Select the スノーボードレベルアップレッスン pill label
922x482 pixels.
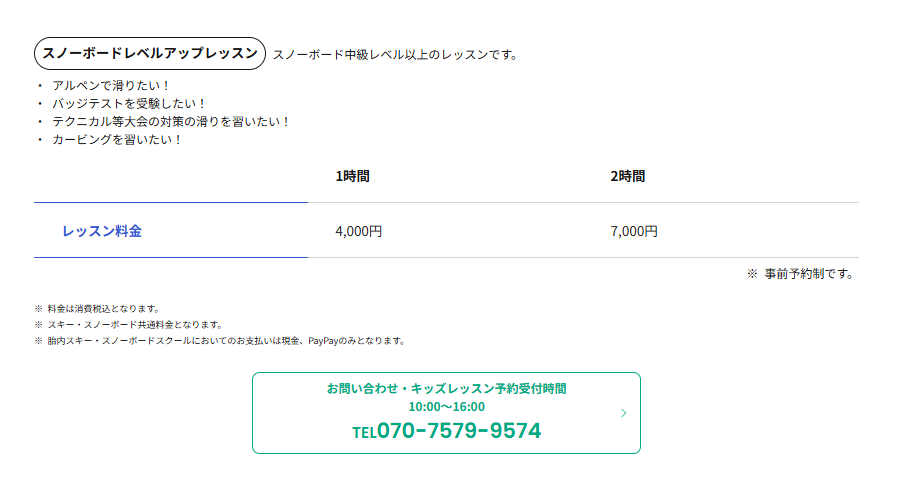150,53
